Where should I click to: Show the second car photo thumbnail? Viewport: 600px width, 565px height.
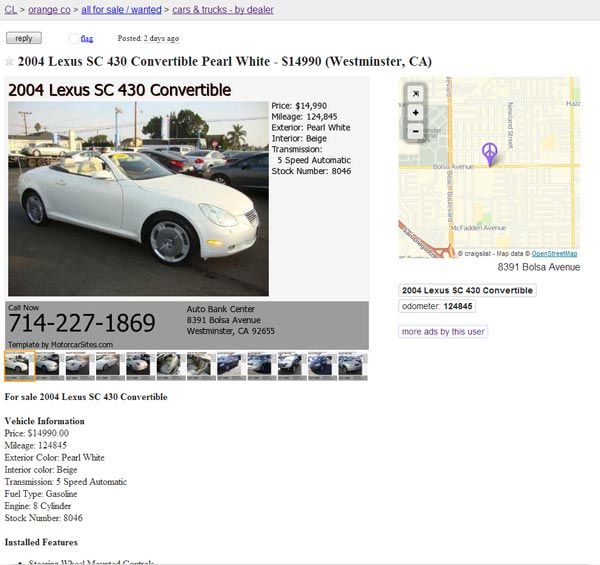coord(50,366)
